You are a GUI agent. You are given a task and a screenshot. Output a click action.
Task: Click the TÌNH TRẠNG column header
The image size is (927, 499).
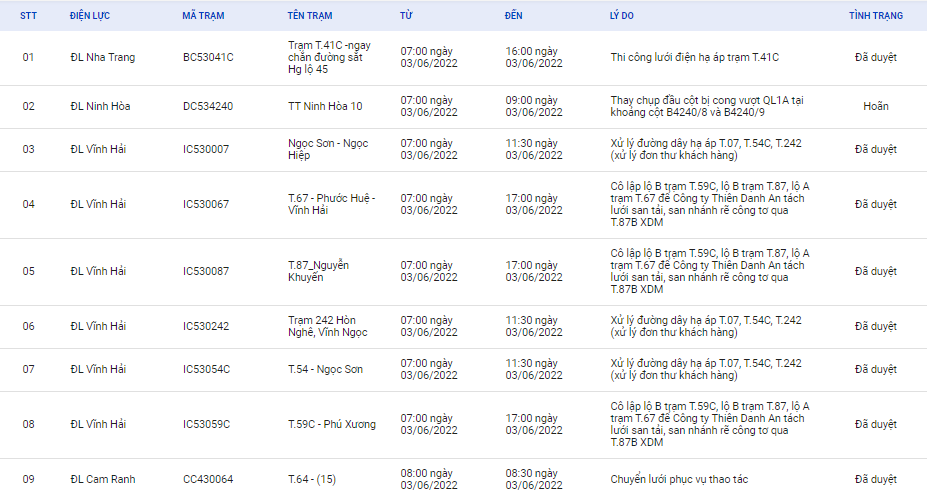point(876,16)
